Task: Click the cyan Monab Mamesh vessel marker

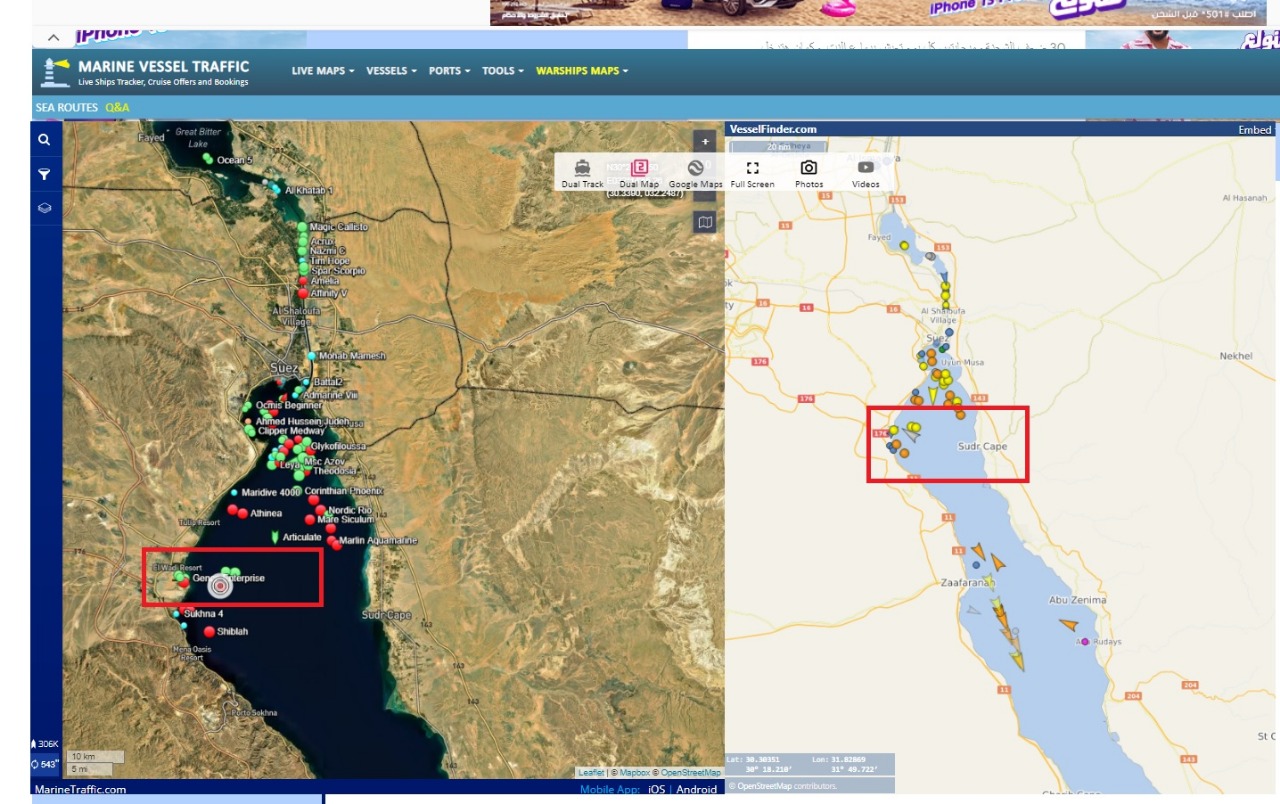Action: [312, 356]
